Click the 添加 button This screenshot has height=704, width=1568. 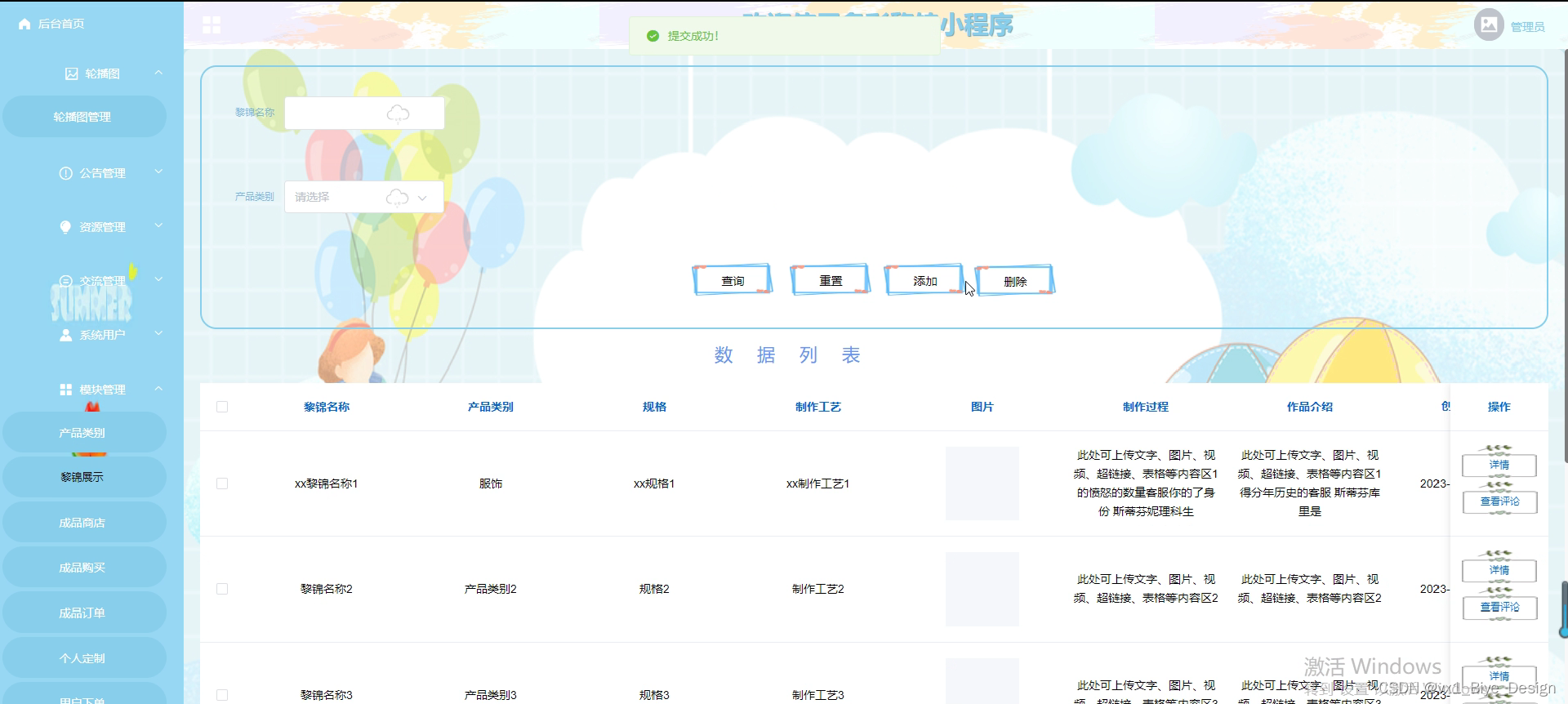(x=924, y=280)
